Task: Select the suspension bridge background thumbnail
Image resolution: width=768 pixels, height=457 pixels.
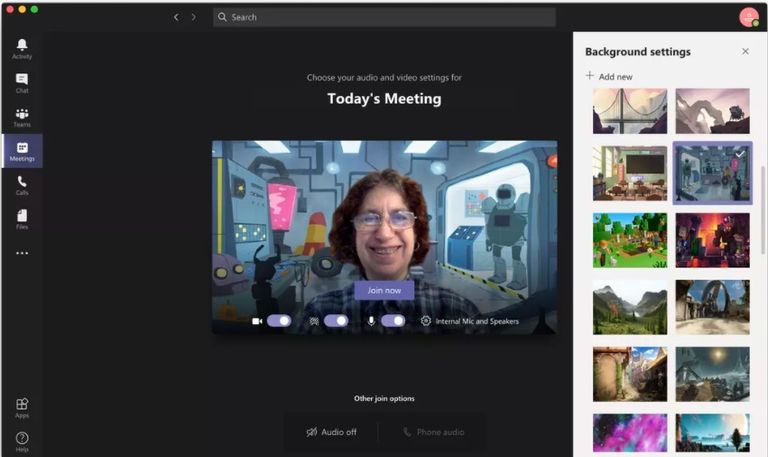Action: 630,111
